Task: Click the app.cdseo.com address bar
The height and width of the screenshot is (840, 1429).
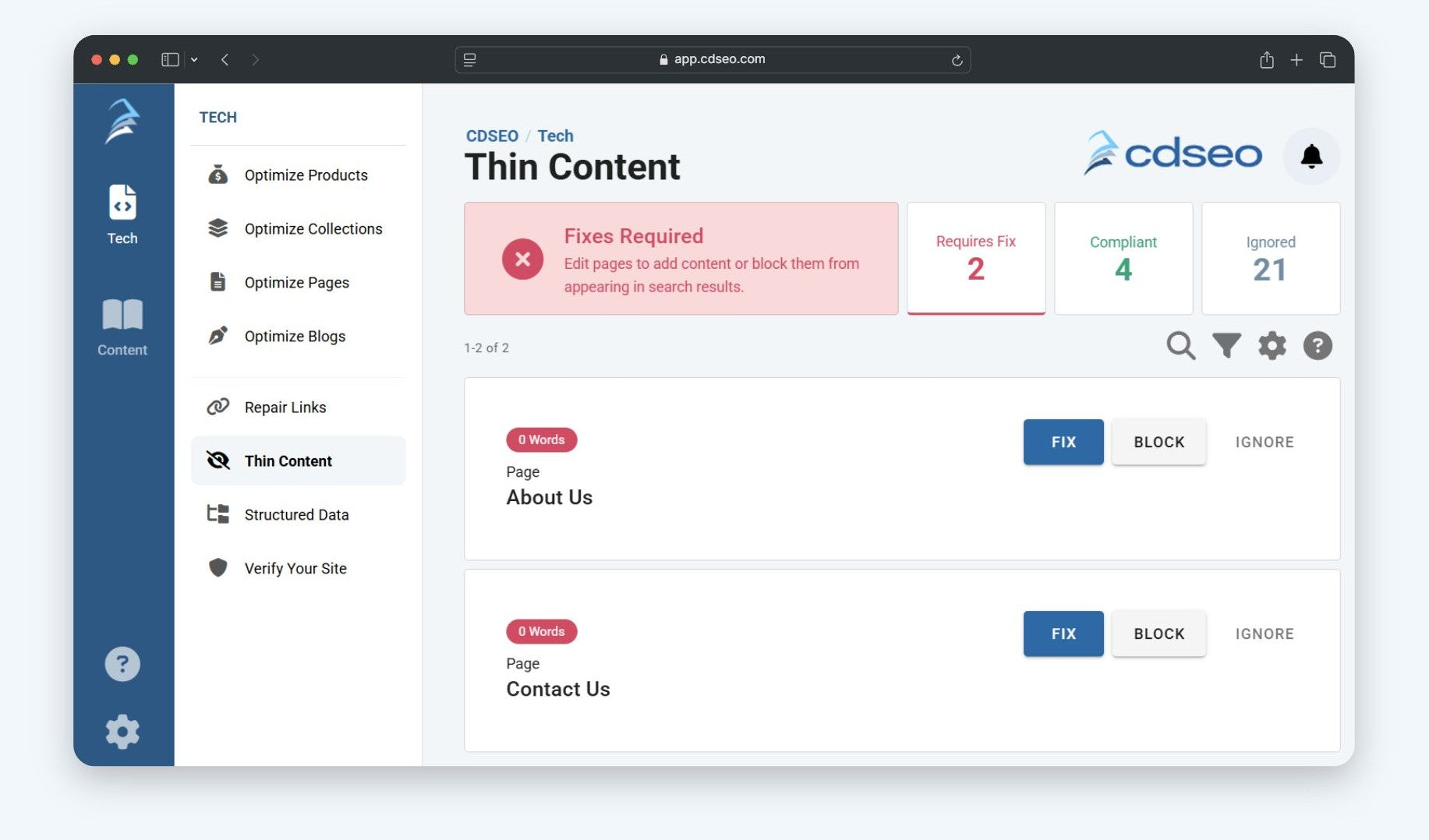Action: (712, 60)
